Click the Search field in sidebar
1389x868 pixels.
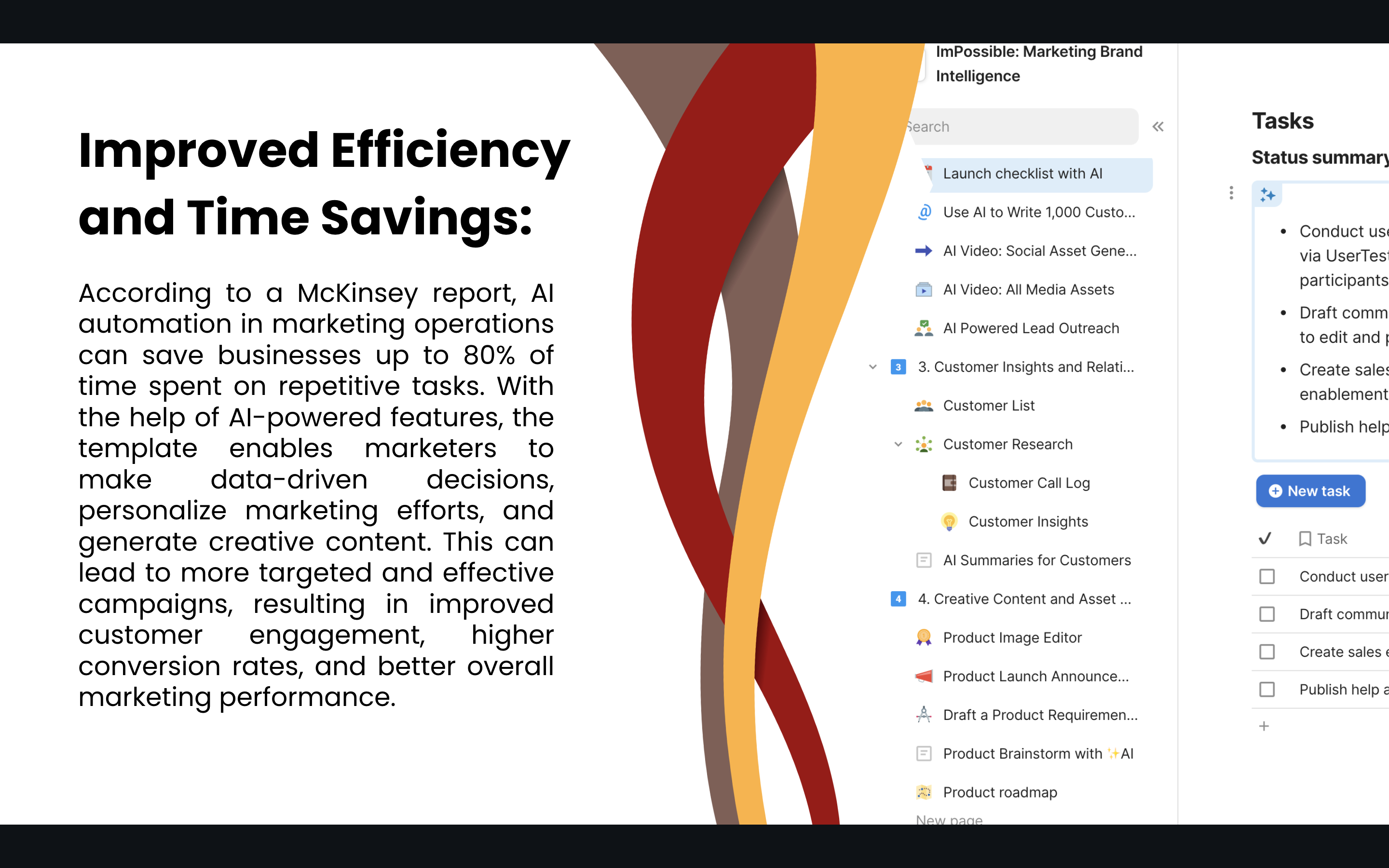[x=1021, y=127]
